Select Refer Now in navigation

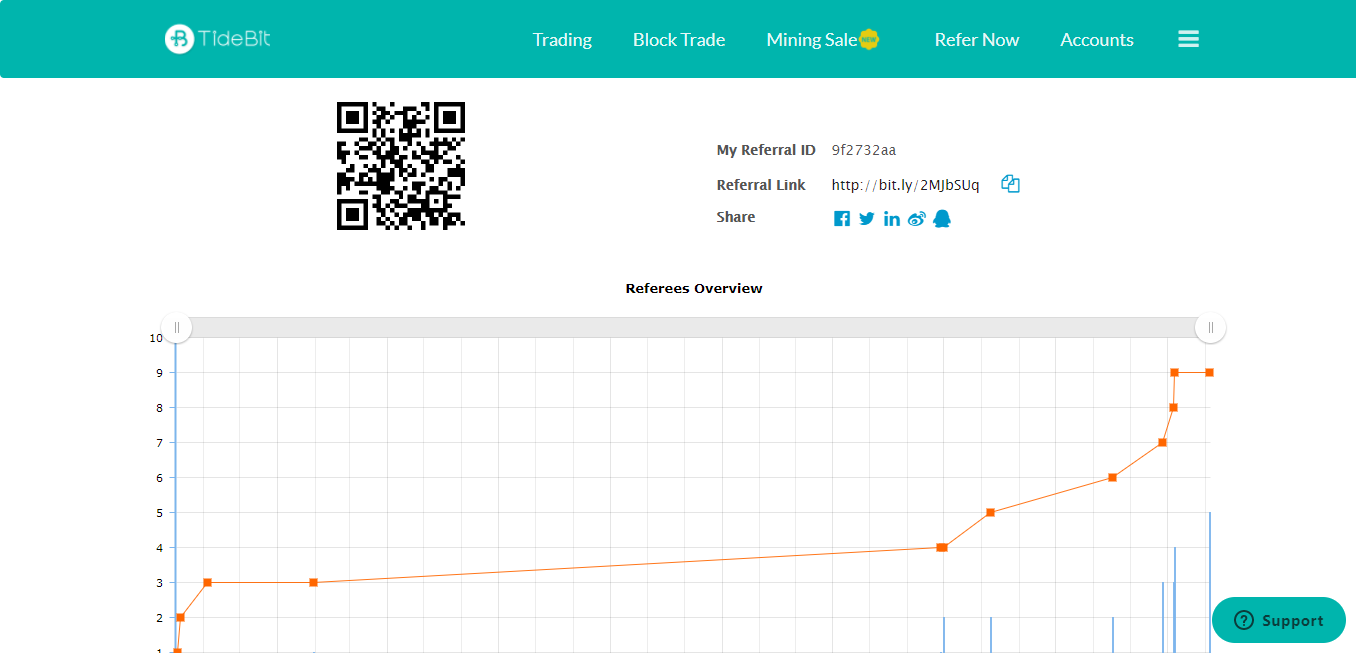[x=976, y=40]
